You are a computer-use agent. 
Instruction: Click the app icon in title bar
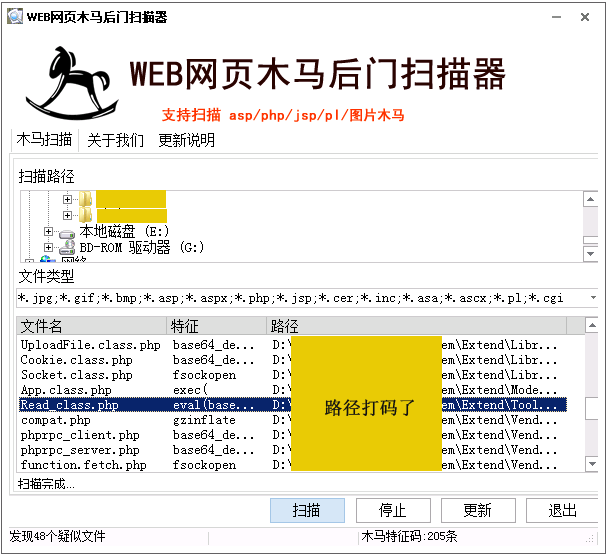(x=15, y=16)
